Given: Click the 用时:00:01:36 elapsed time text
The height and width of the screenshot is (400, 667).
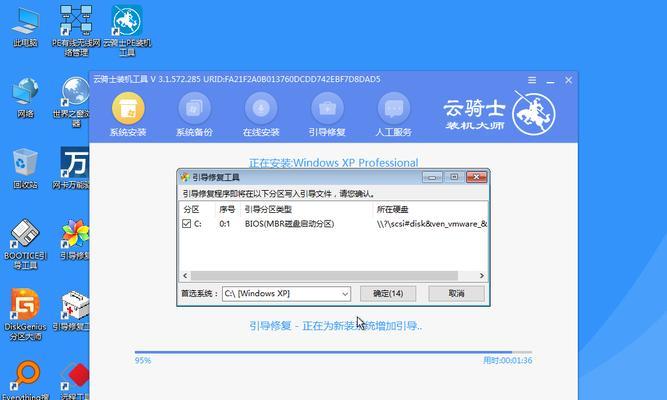Looking at the screenshot, I should 507,360.
